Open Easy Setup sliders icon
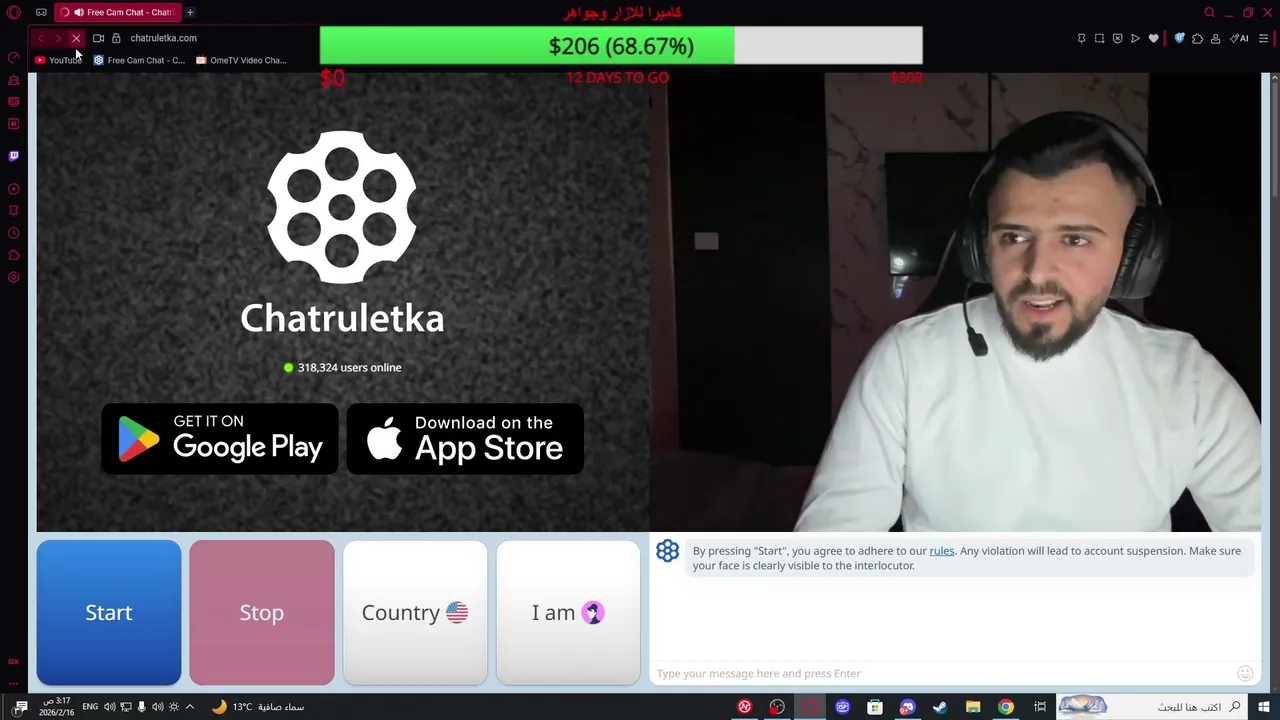 point(1264,38)
